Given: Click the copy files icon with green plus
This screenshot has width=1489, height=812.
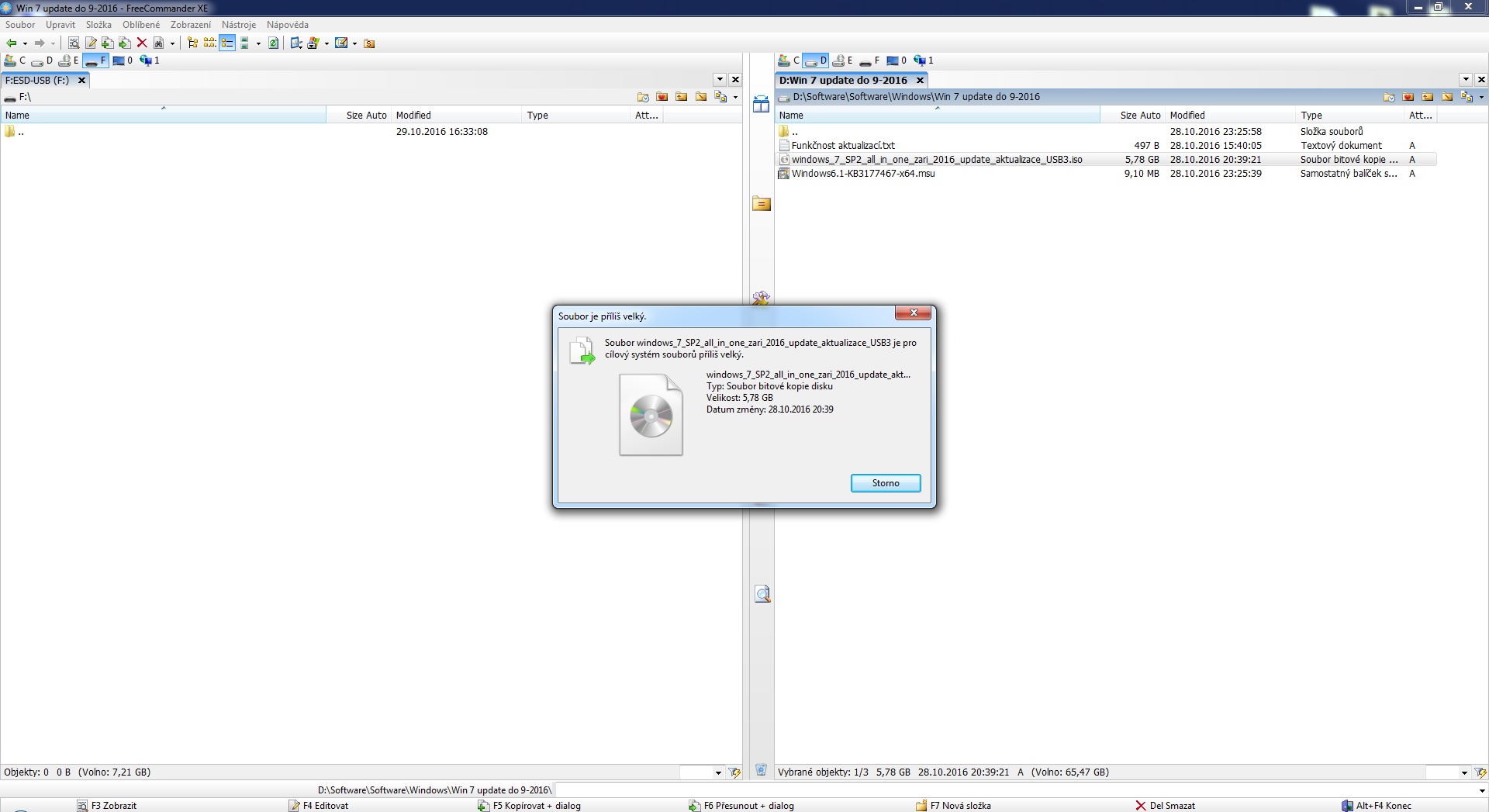Looking at the screenshot, I should (108, 43).
